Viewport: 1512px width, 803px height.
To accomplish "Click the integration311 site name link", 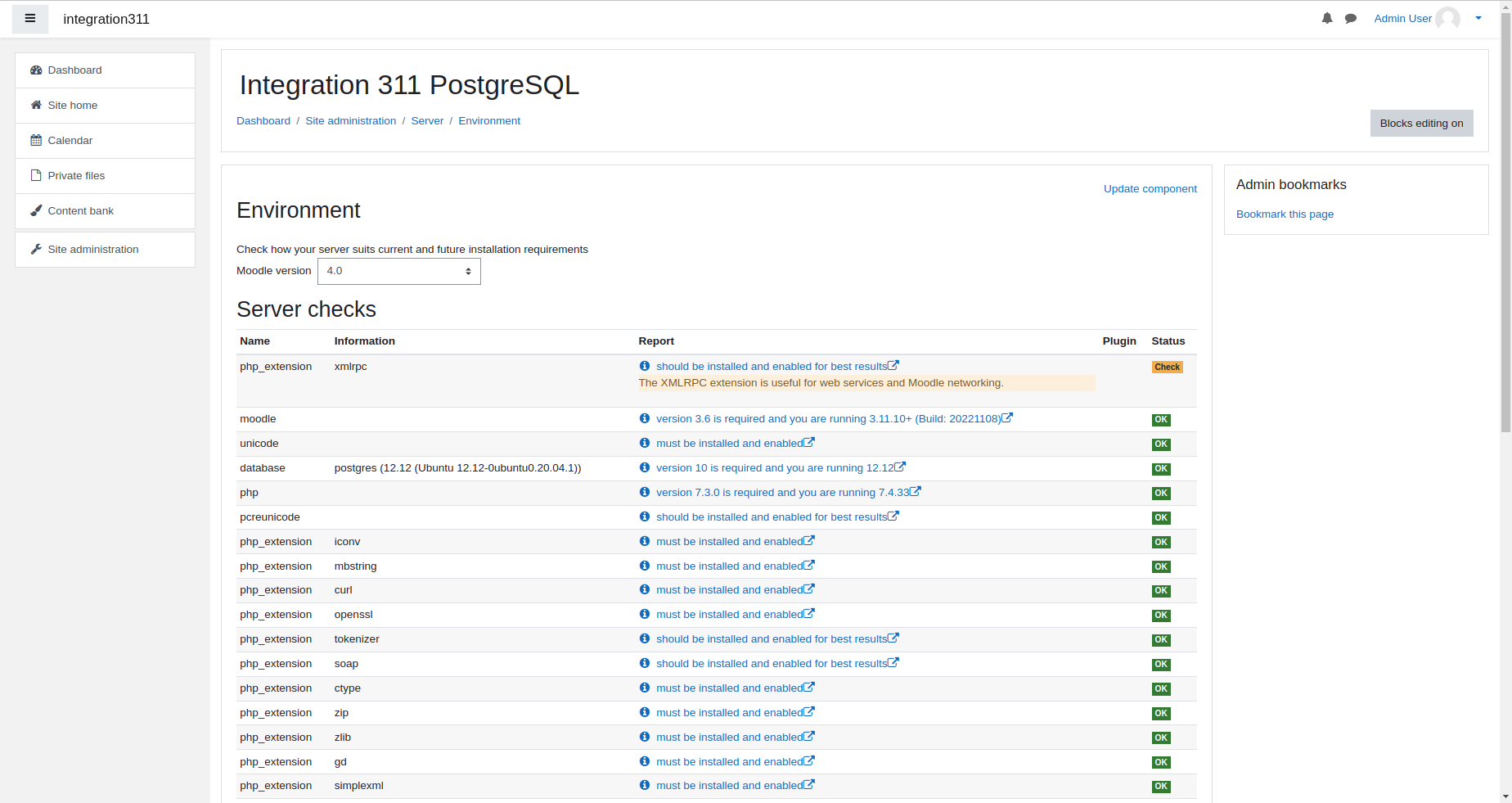I will [106, 19].
